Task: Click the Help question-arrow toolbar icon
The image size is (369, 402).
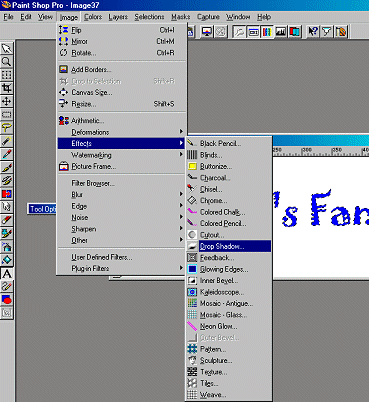Action: tap(312, 32)
